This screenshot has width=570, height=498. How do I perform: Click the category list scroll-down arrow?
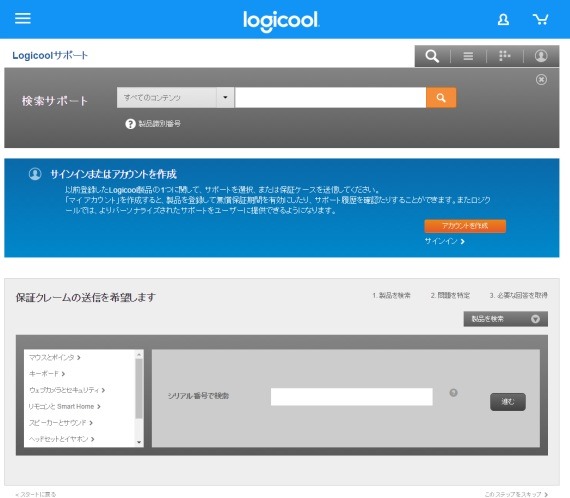click(x=139, y=442)
